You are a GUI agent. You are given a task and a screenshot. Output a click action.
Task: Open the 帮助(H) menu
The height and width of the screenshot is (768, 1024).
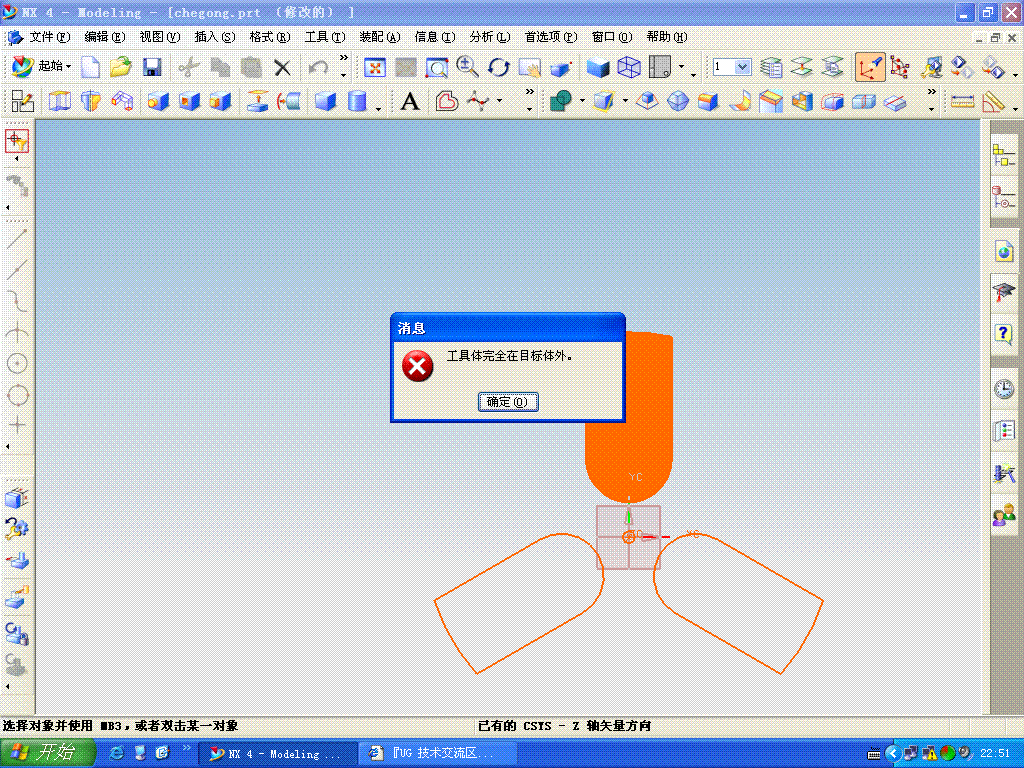point(666,37)
